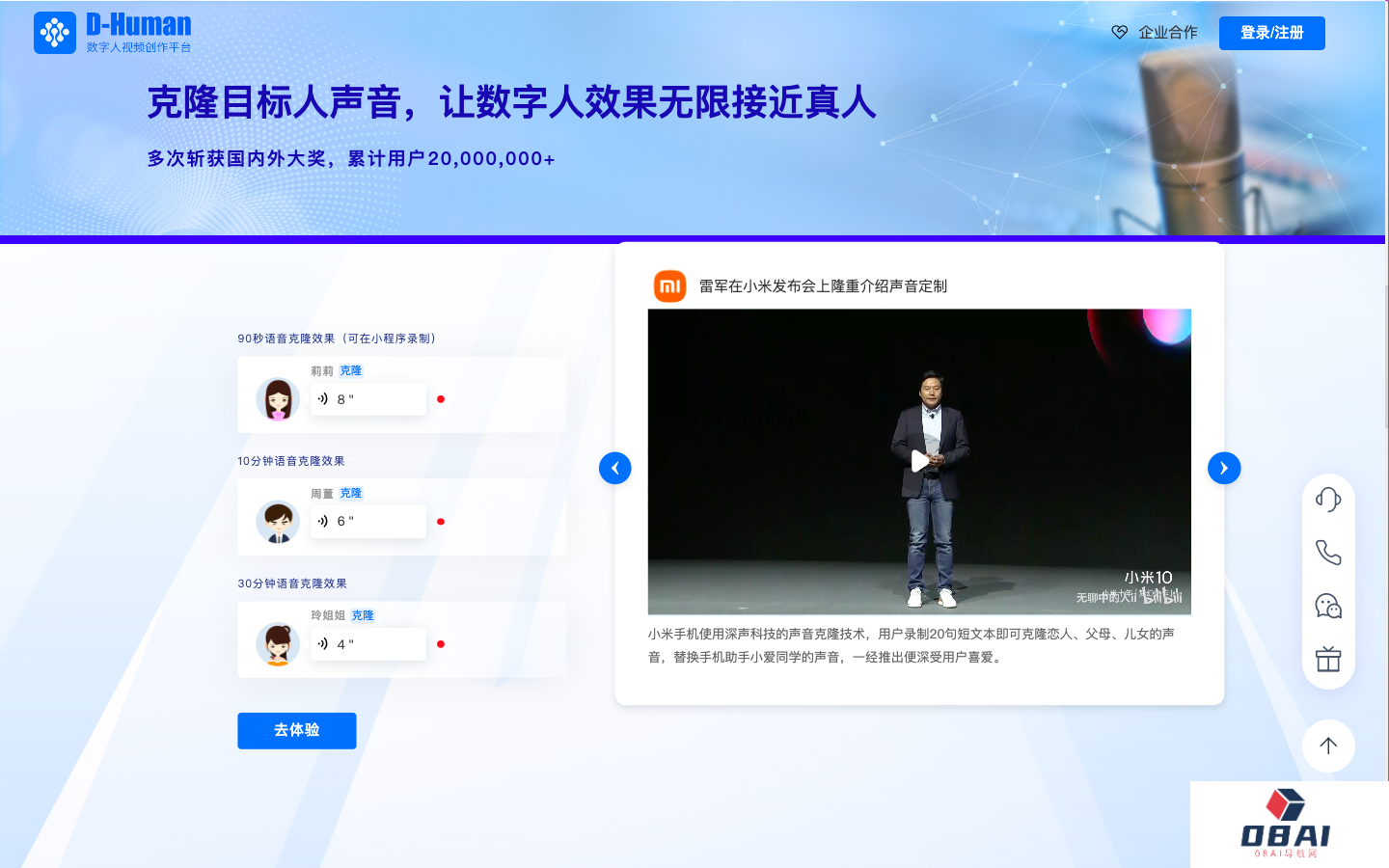Click the phone contact icon
This screenshot has height=868, width=1389.
1328,553
